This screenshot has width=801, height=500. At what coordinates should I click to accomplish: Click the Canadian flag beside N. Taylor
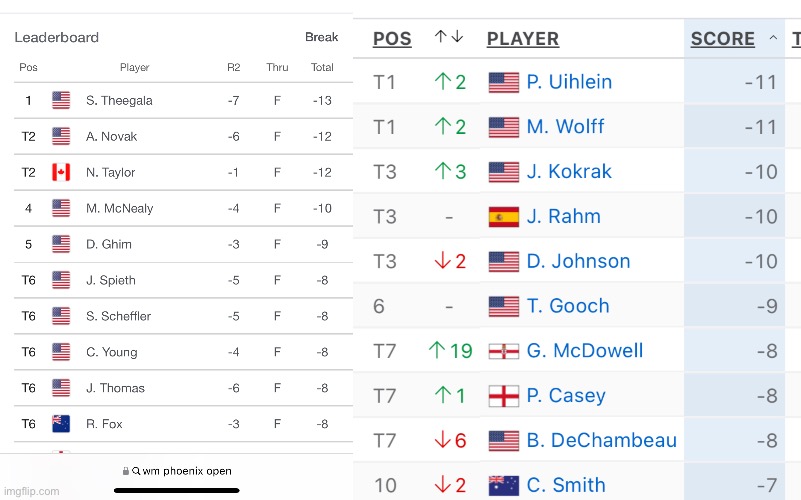(61, 172)
